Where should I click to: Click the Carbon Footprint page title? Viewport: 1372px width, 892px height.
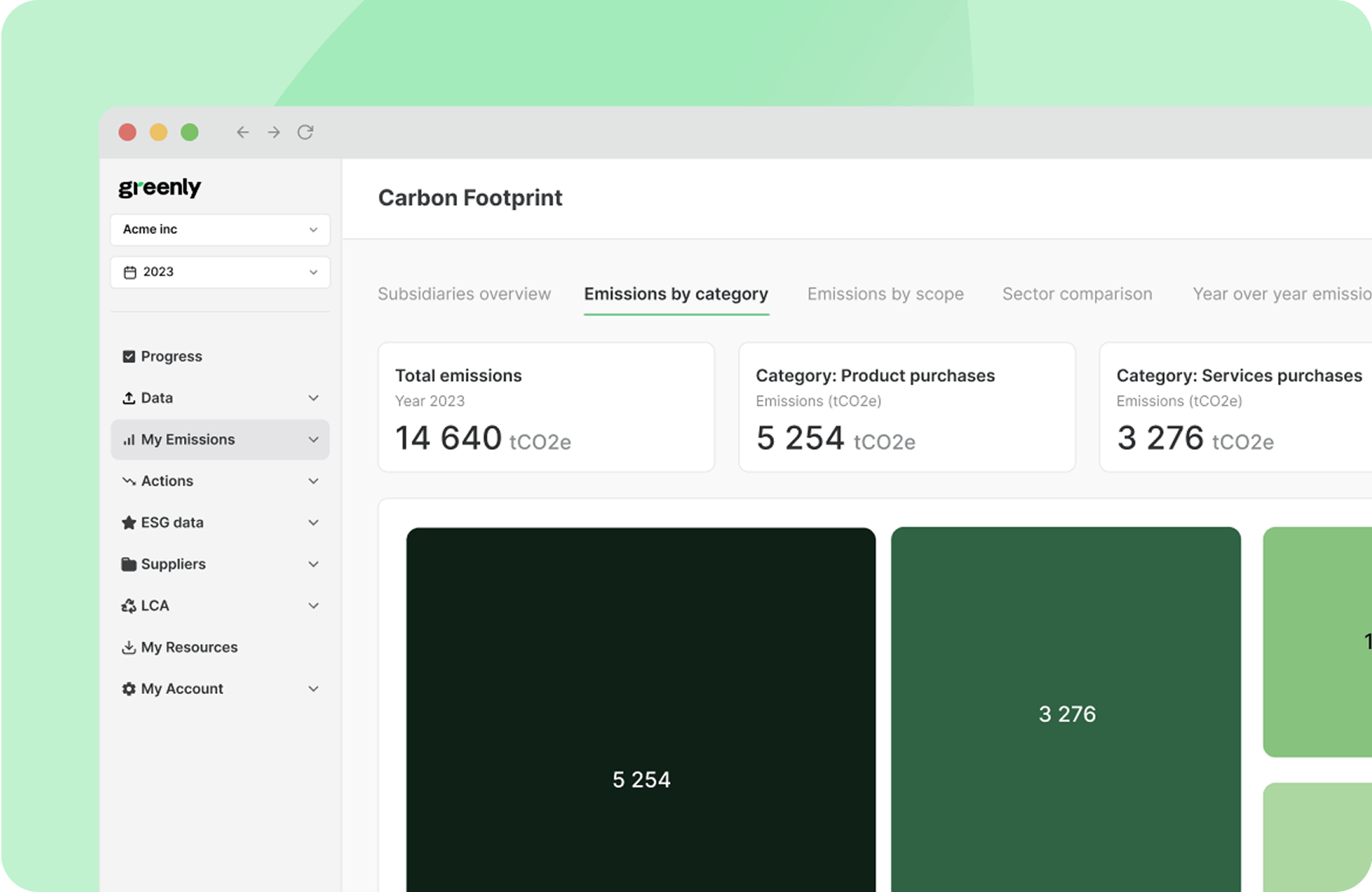pos(470,198)
